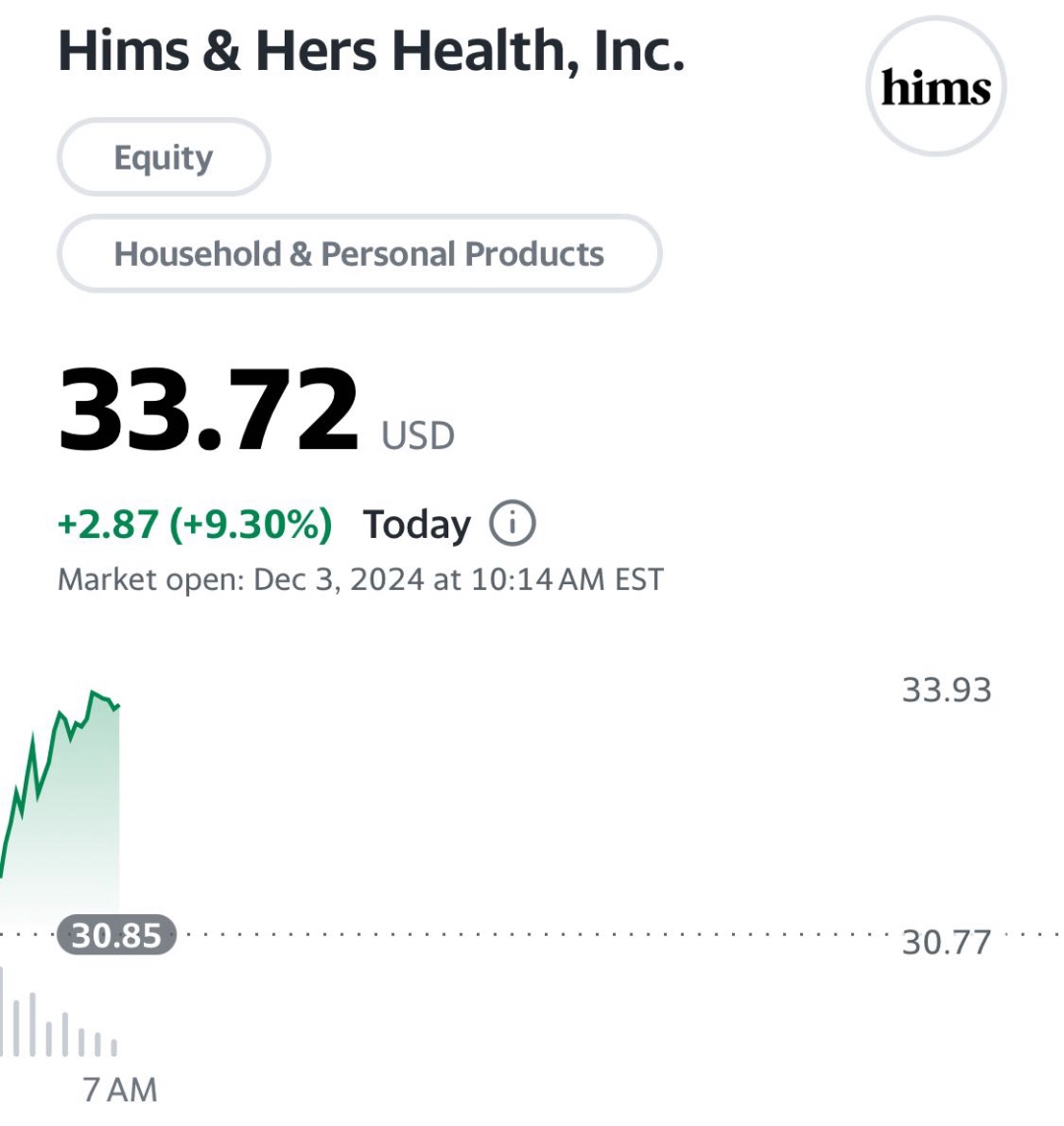Tap the Market open timestamp line
This screenshot has width=1064, height=1126.
pyautogui.click(x=361, y=579)
